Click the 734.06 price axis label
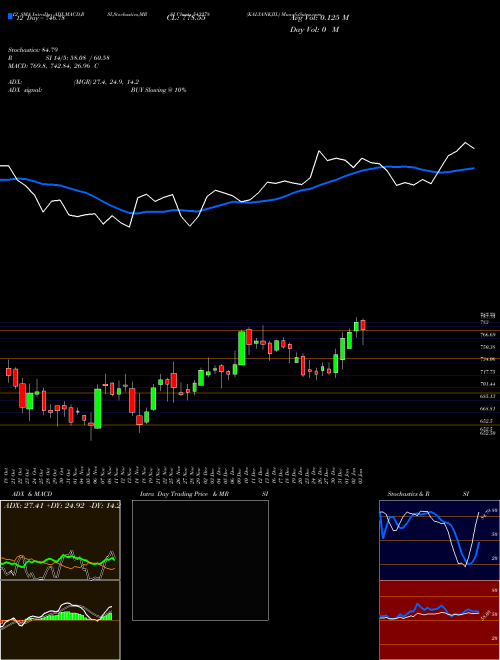Viewport: 500px width, 660px height. point(488,359)
